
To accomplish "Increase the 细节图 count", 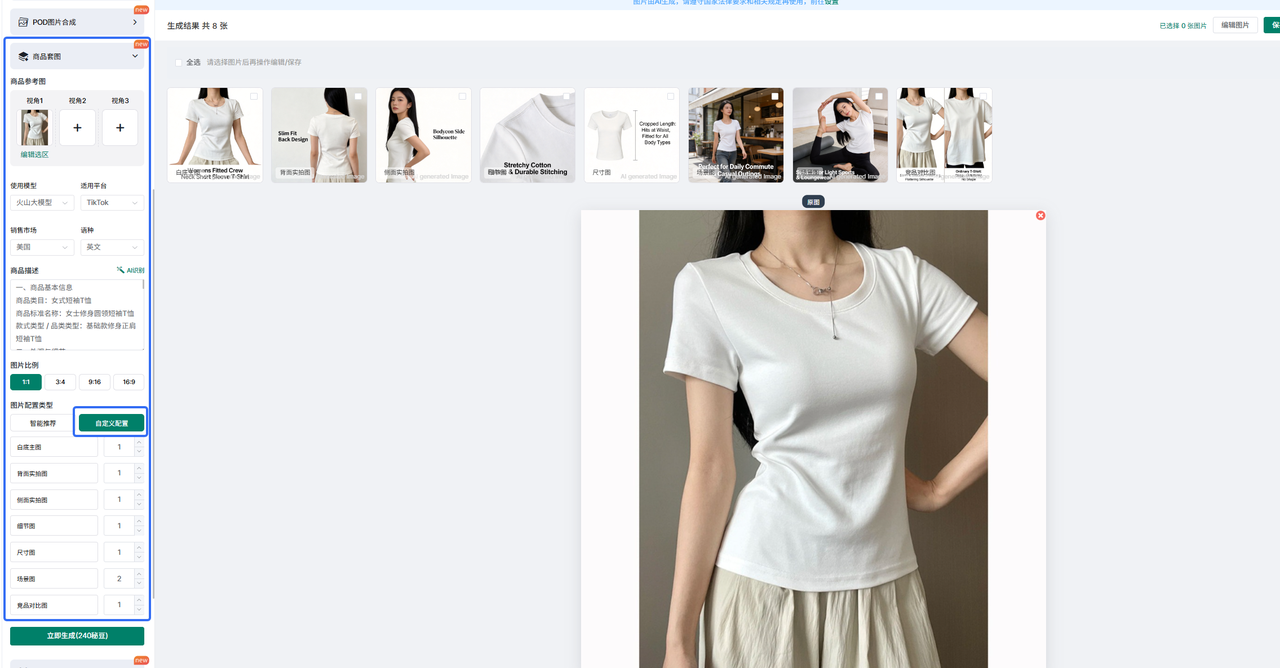I will tap(139, 521).
